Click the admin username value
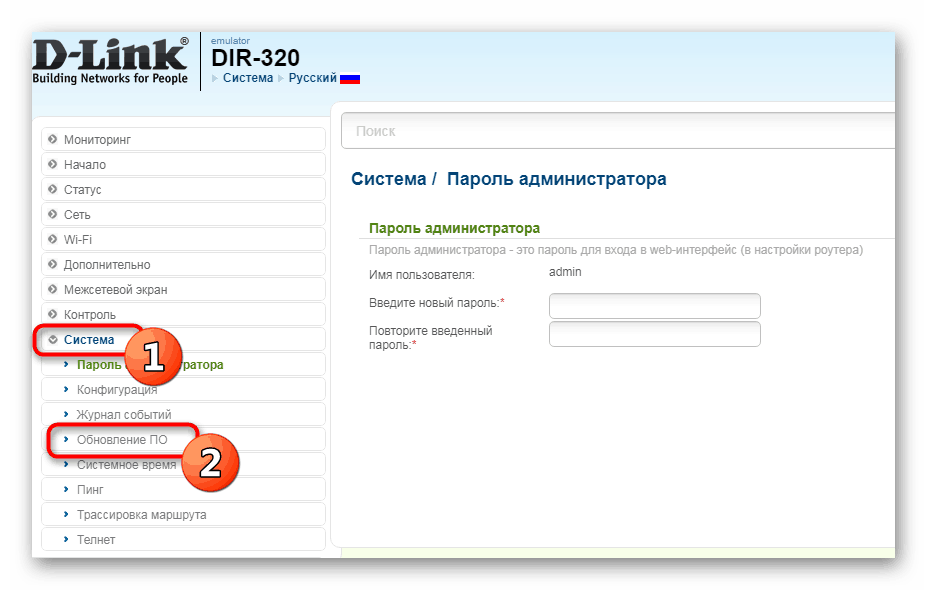The height and width of the screenshot is (590, 927). pyautogui.click(x=565, y=272)
